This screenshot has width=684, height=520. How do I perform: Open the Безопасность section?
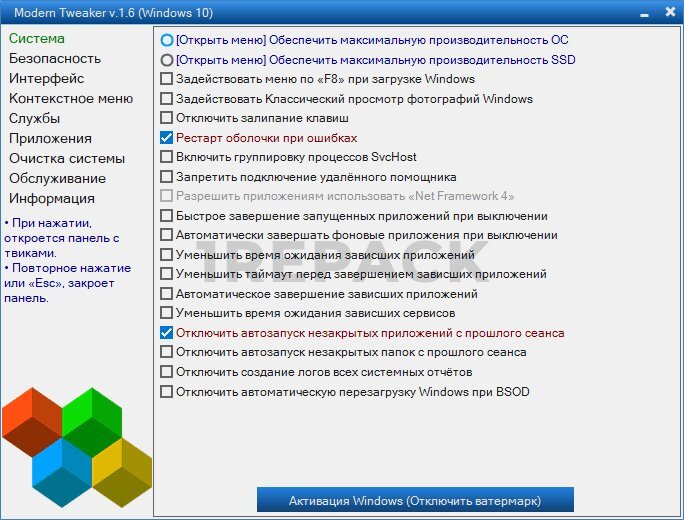[x=55, y=59]
